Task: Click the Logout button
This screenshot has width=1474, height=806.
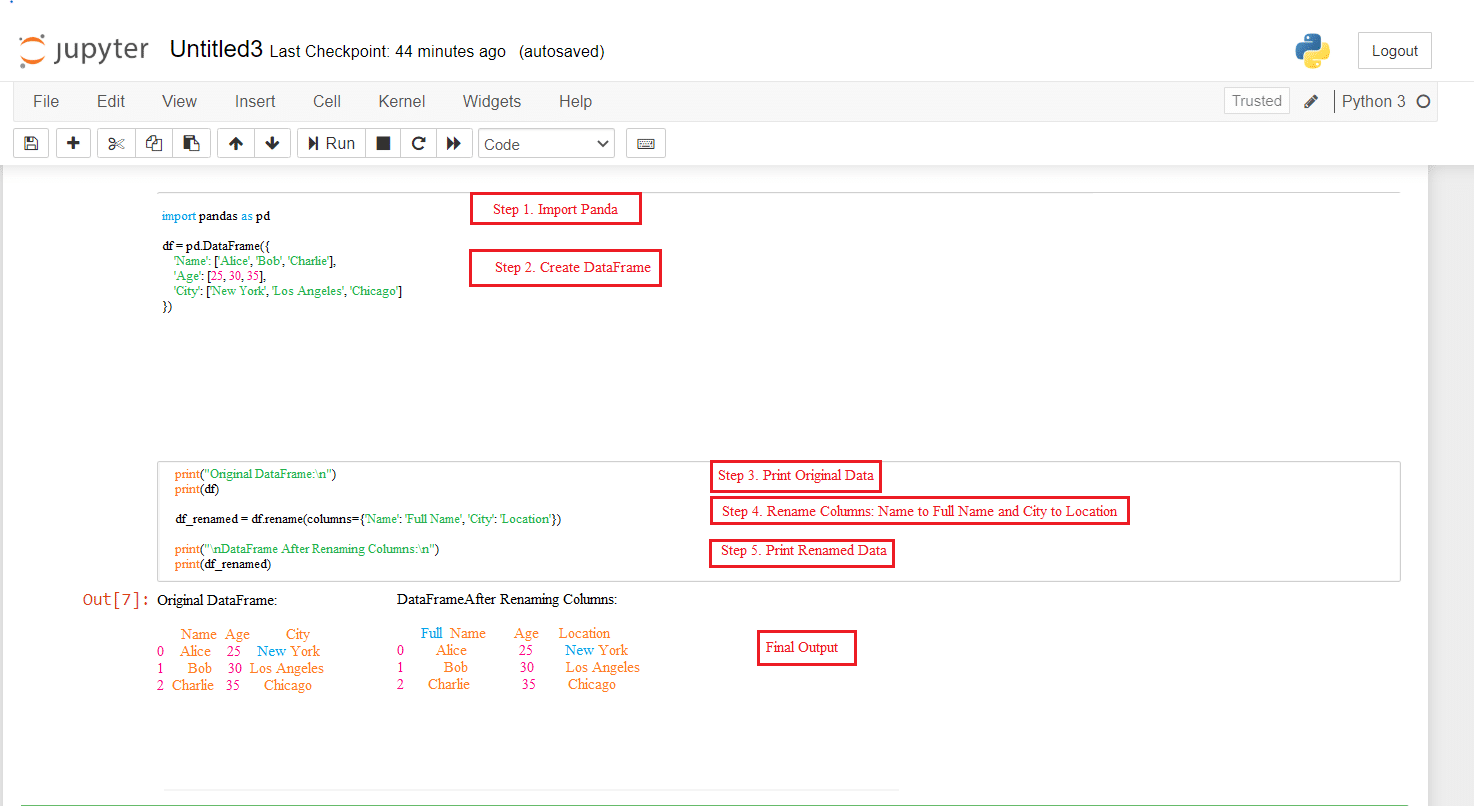Action: (x=1394, y=51)
